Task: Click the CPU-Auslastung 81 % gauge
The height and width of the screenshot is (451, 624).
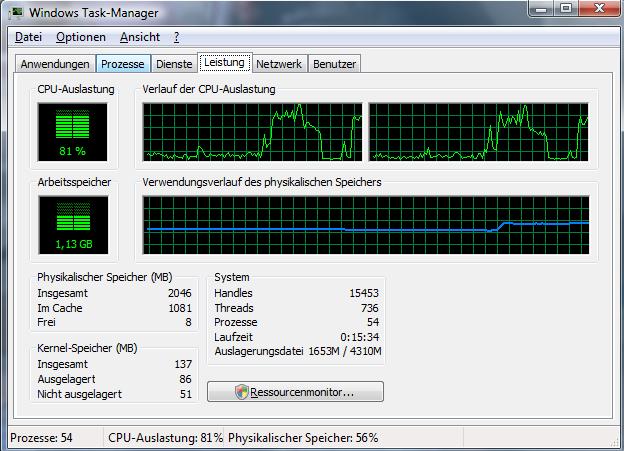Action: point(72,132)
